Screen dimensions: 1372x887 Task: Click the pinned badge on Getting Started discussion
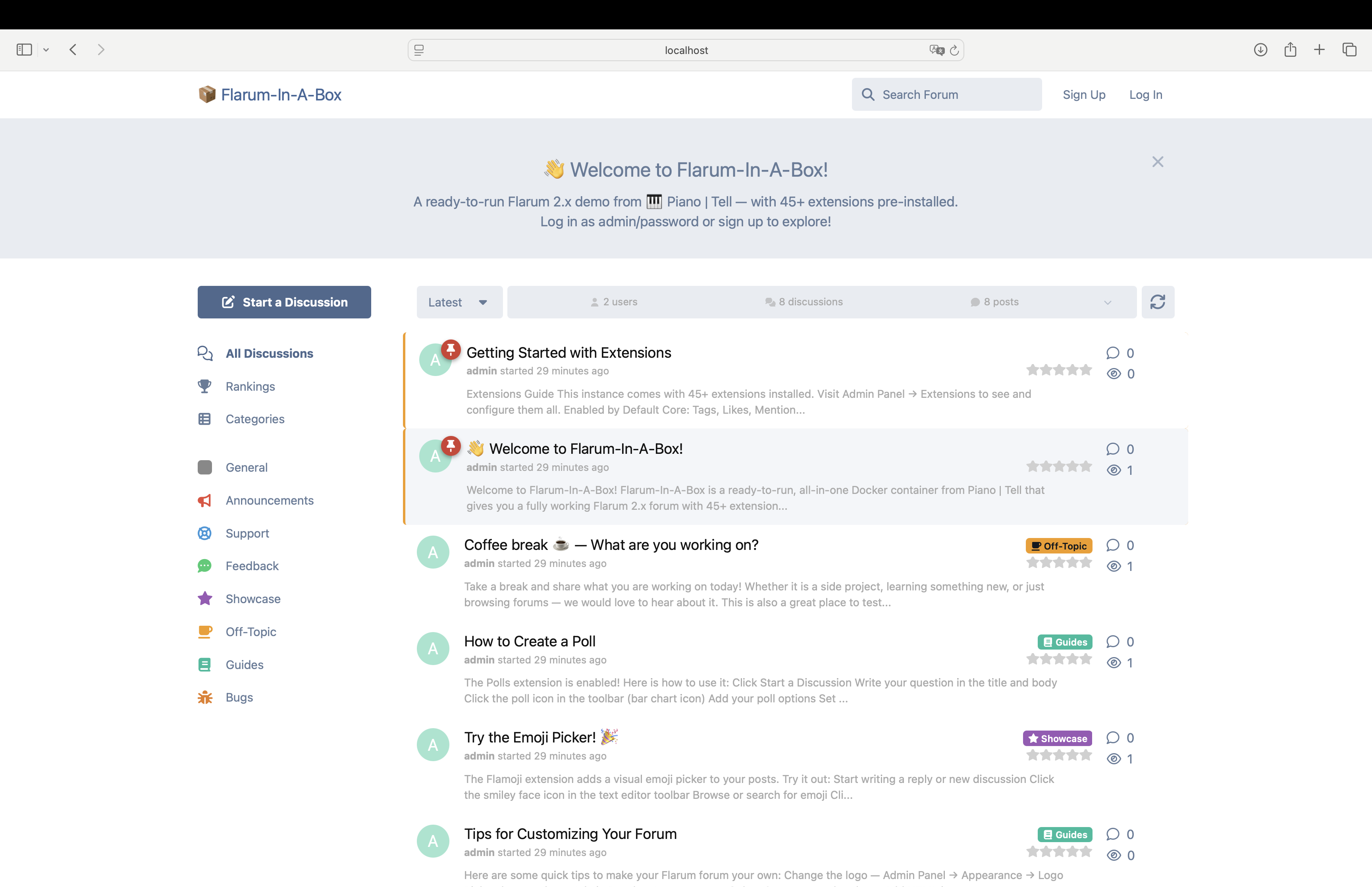451,349
